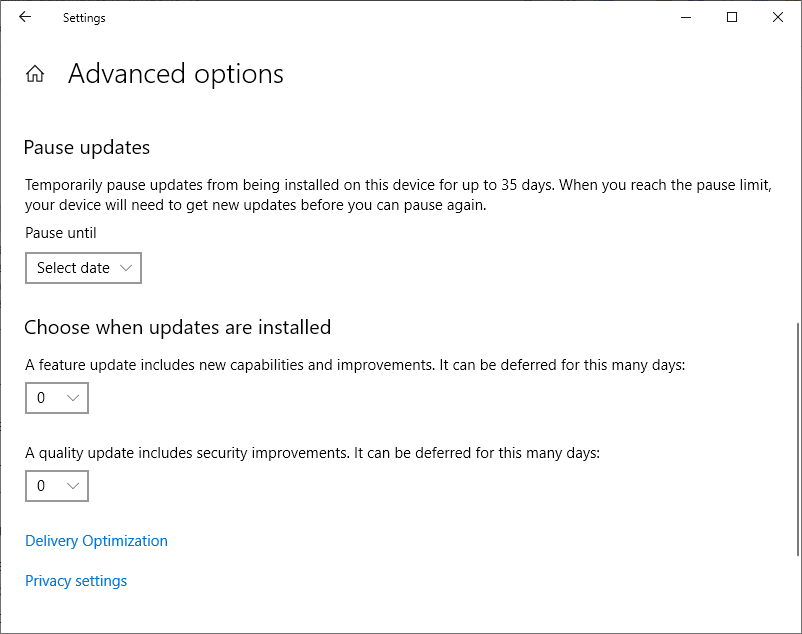Click the quality update description text
Image resolution: width=802 pixels, height=634 pixels.
[x=312, y=453]
